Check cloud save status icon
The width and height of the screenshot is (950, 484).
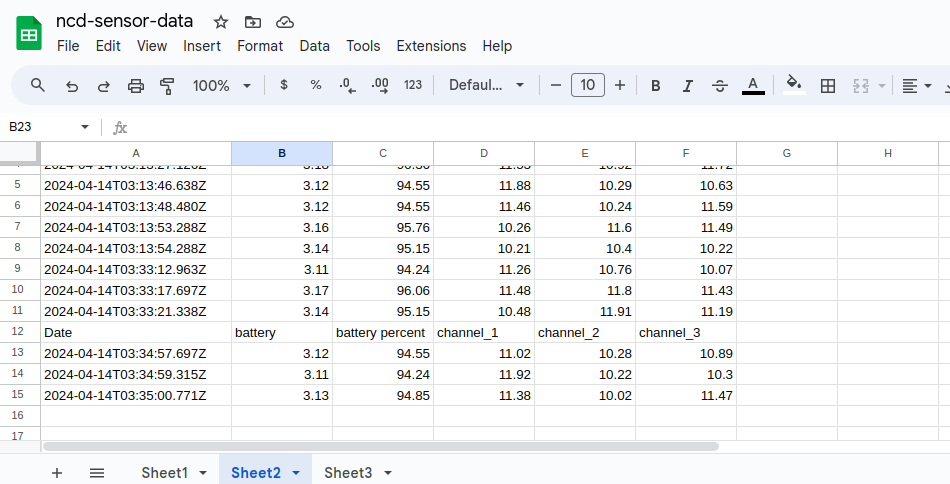285,22
